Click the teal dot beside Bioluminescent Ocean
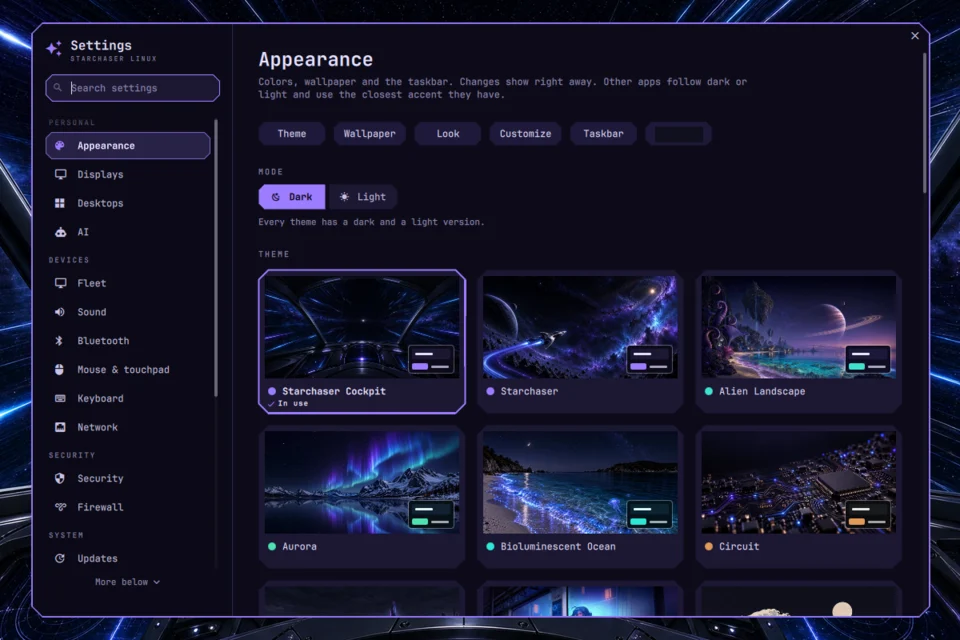The image size is (960, 640). point(490,546)
